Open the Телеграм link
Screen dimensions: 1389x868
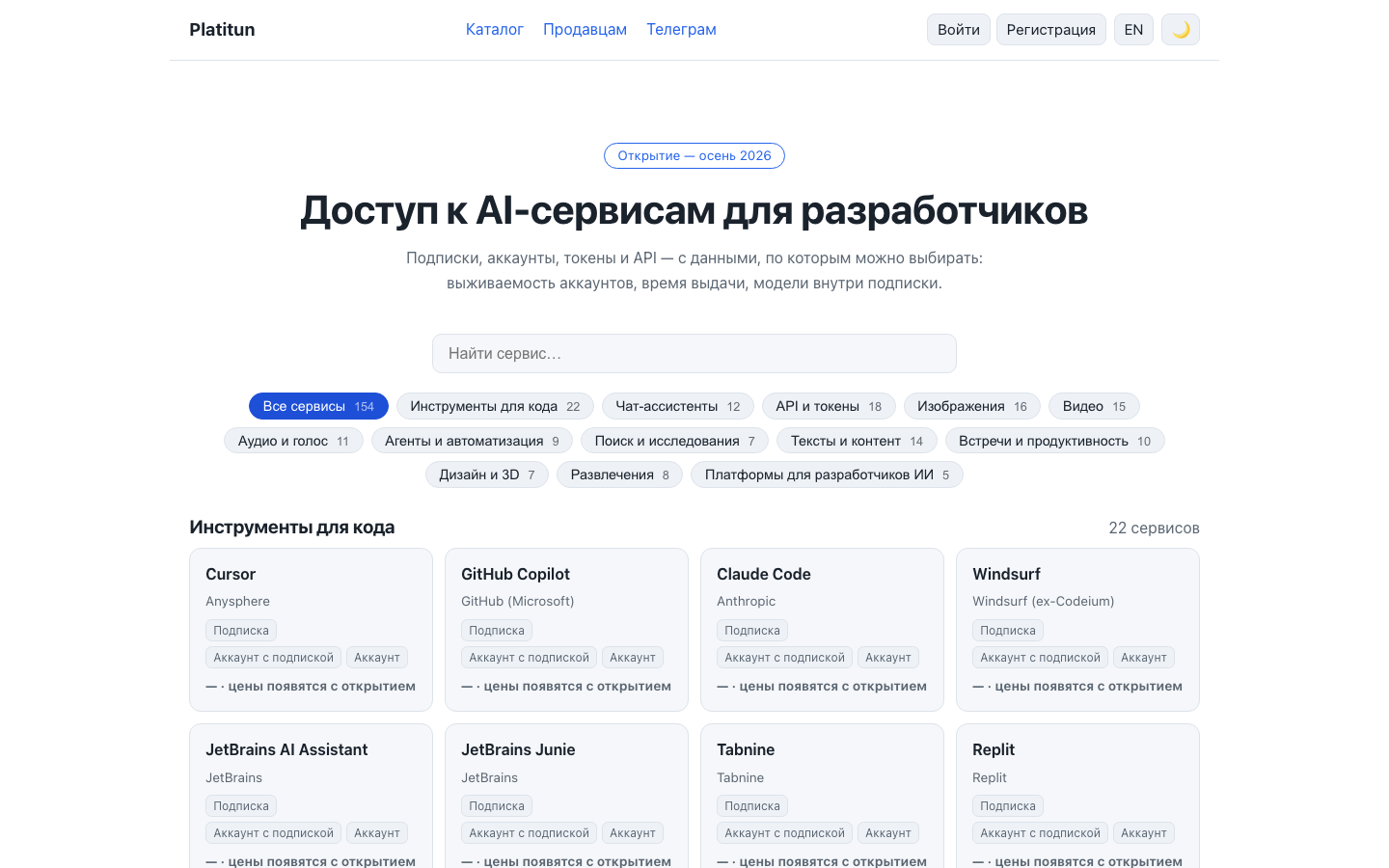click(681, 30)
